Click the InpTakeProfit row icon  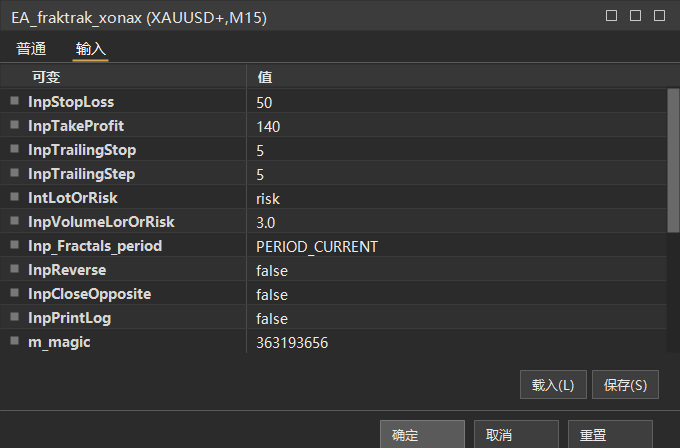[14, 125]
